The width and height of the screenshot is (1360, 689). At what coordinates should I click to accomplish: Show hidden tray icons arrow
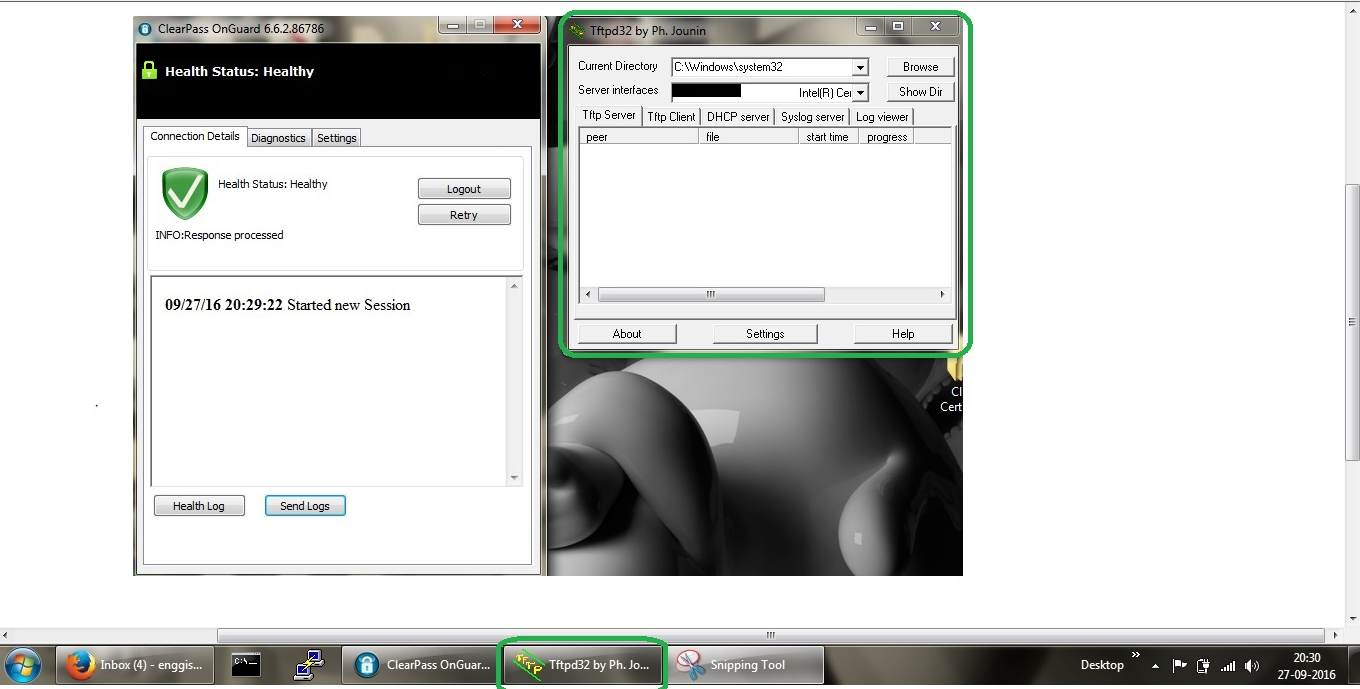(x=1156, y=666)
